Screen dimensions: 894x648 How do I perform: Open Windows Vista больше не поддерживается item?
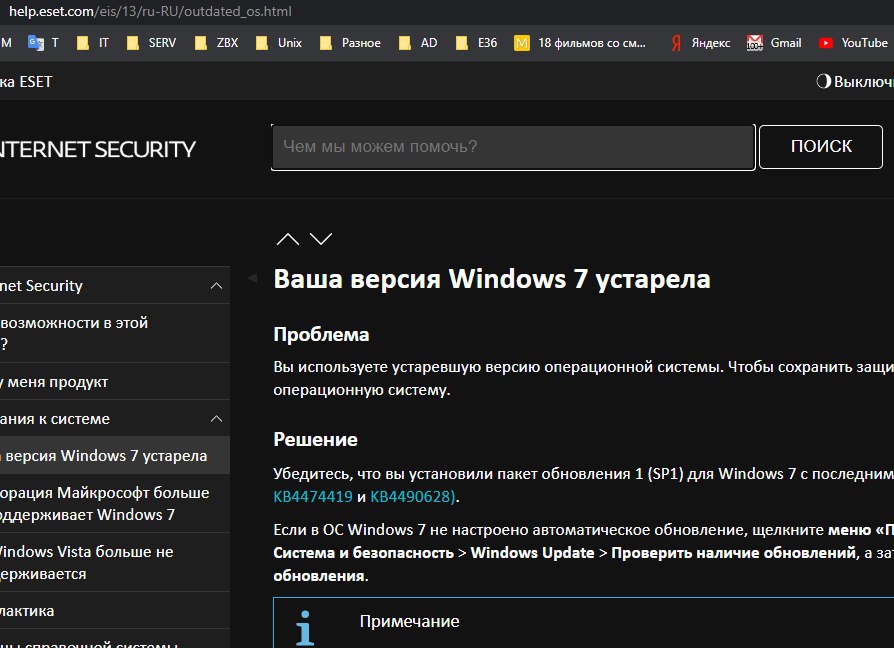[115, 563]
